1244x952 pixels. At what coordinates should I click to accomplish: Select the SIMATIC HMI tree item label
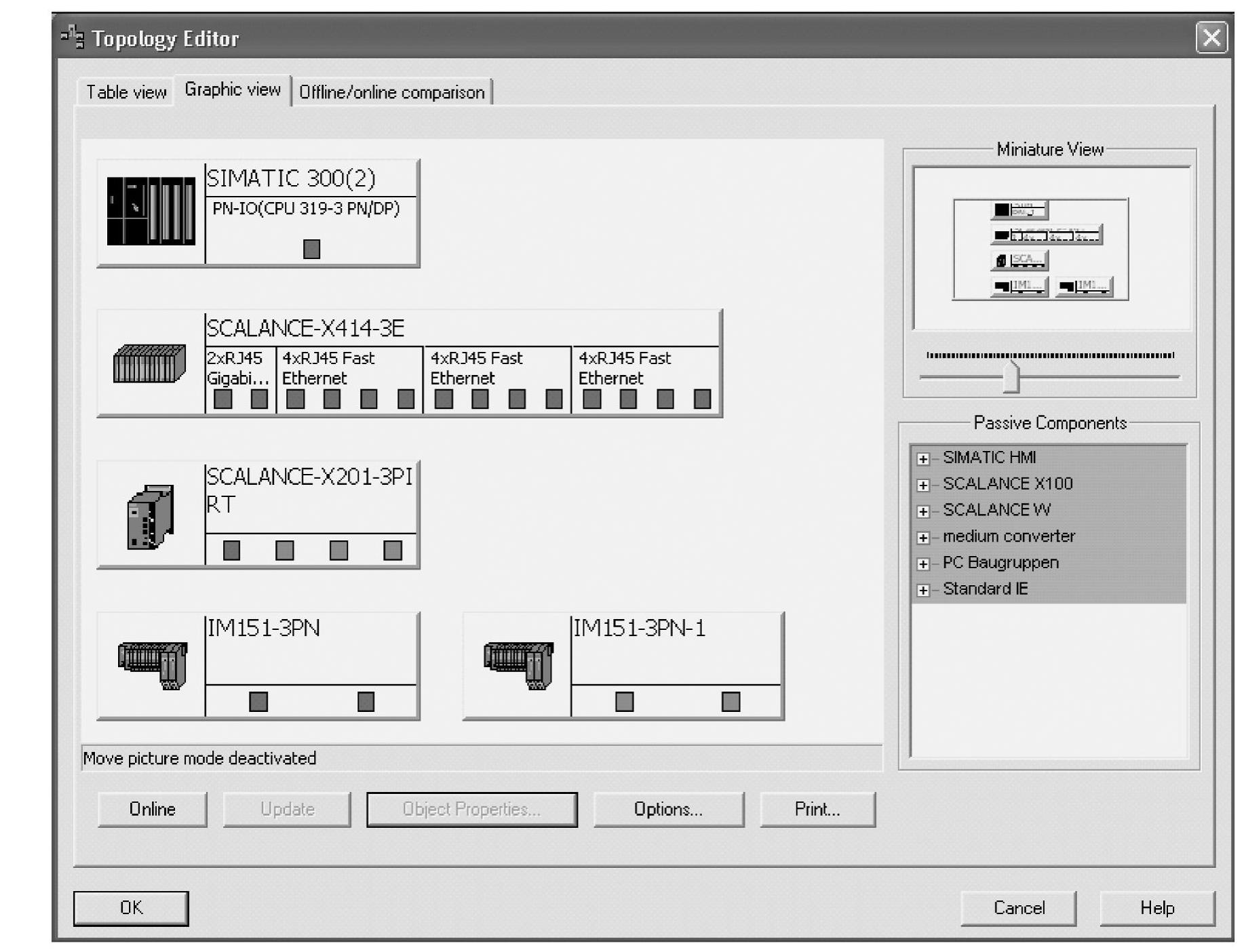click(x=989, y=458)
